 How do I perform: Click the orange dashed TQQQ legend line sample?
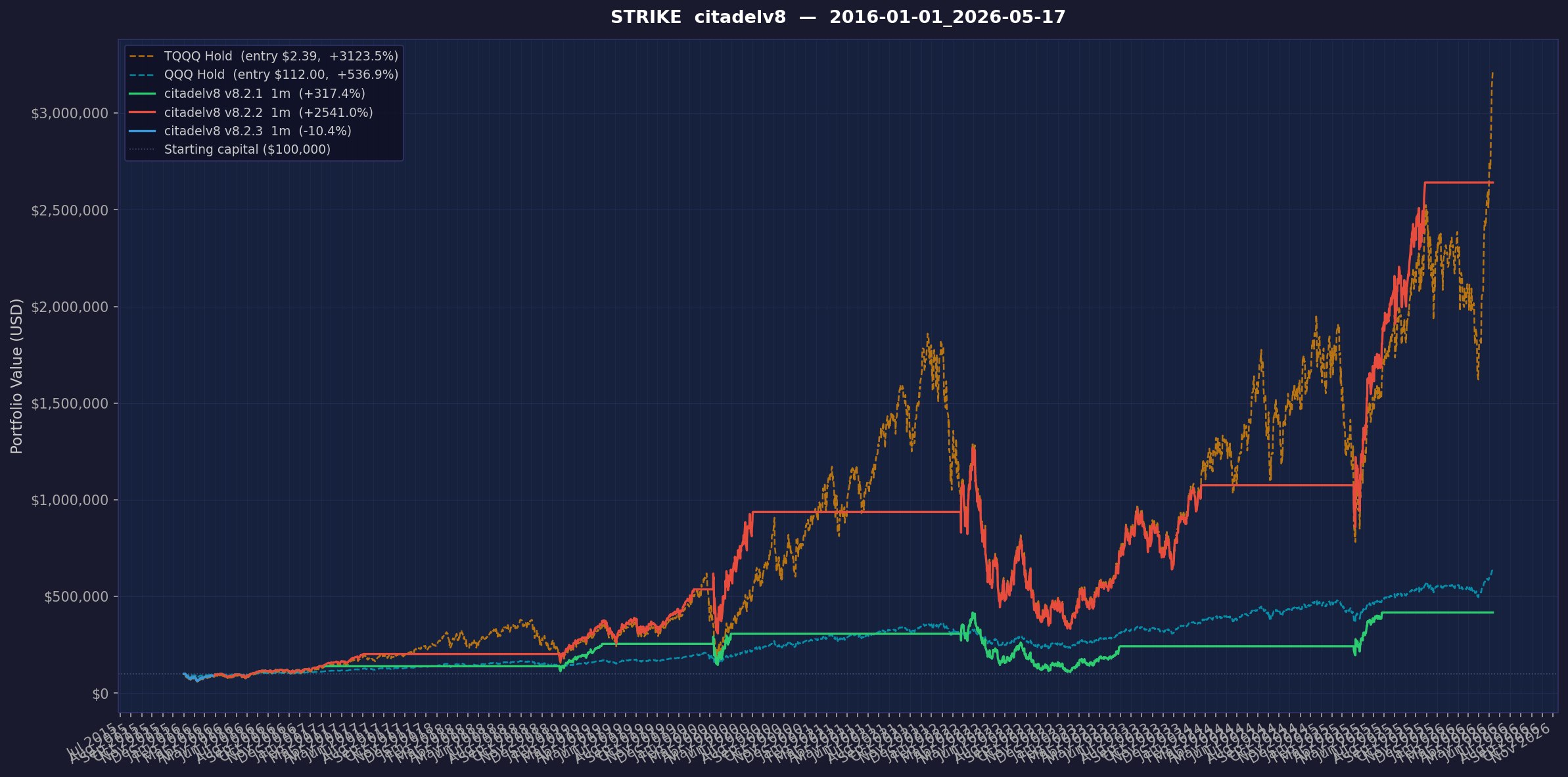[x=143, y=56]
